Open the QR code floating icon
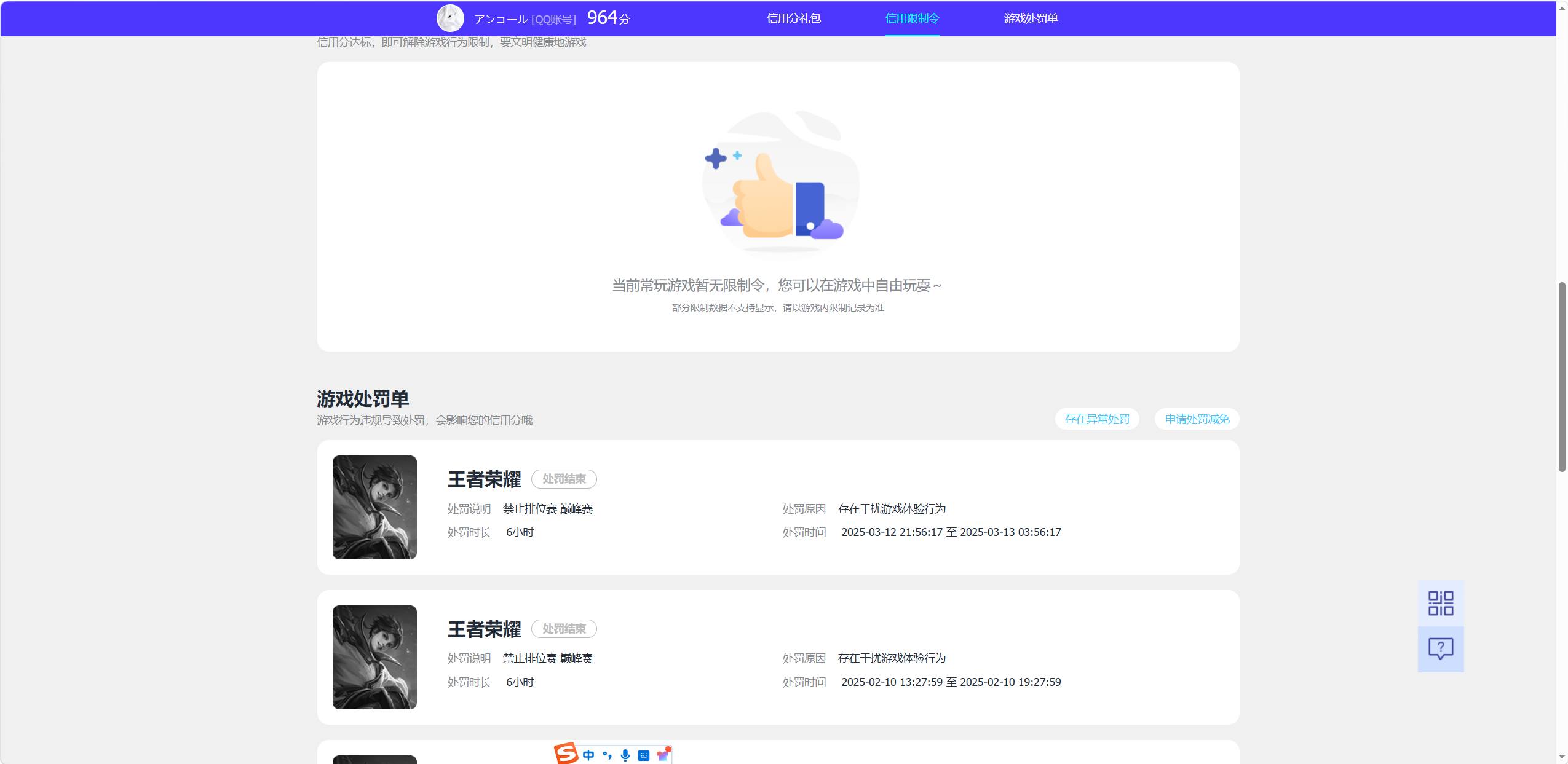Viewport: 1568px width, 764px height. tap(1441, 603)
